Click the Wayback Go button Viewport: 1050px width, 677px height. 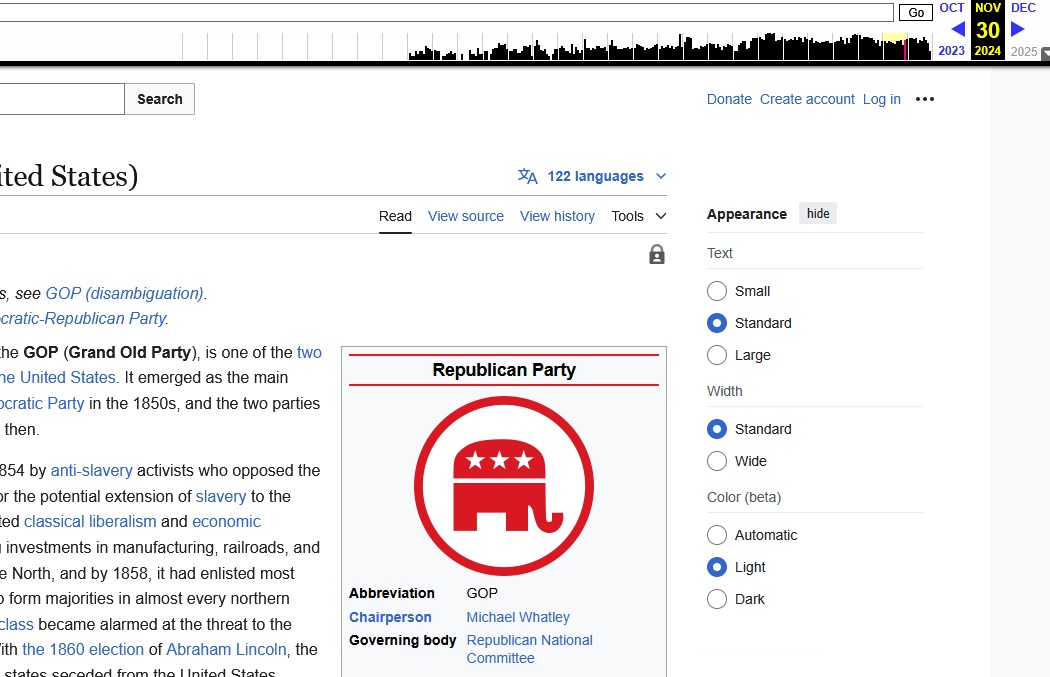[x=915, y=12]
